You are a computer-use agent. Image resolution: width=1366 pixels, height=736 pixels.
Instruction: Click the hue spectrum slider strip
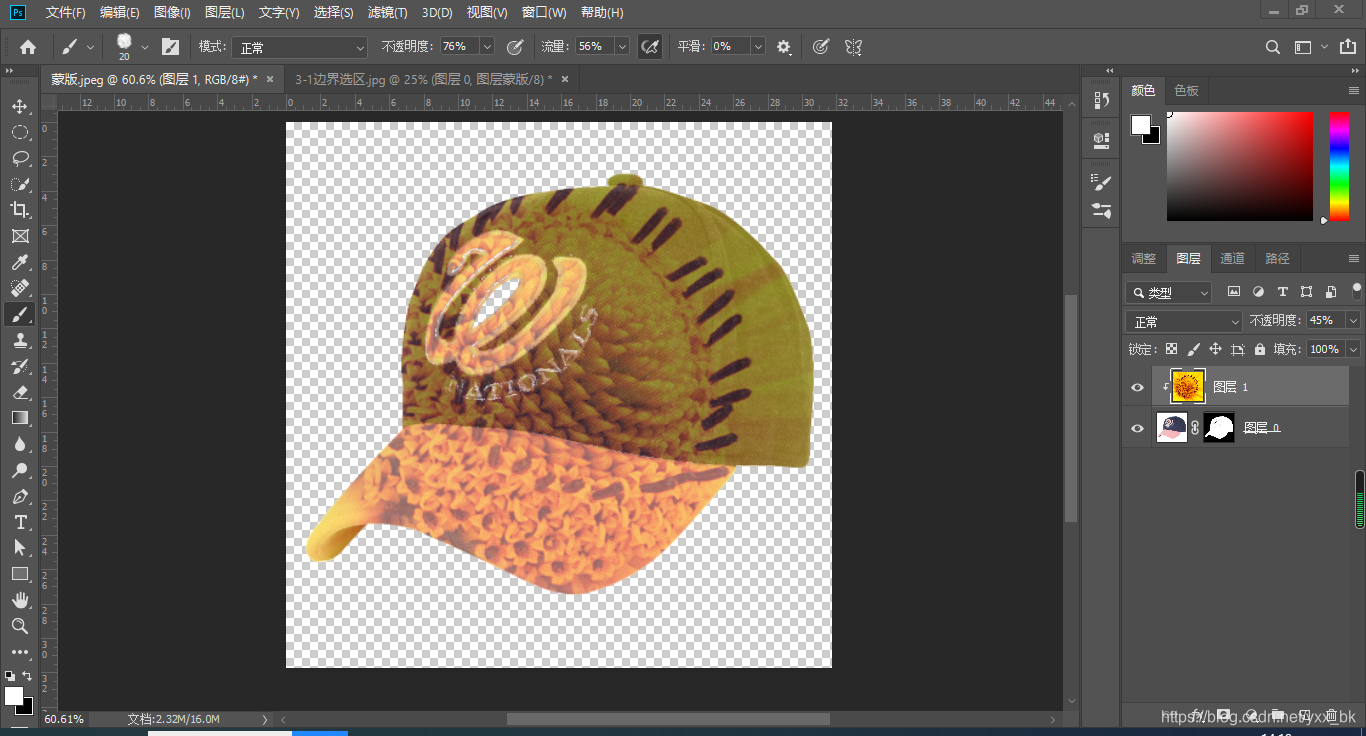click(x=1339, y=166)
